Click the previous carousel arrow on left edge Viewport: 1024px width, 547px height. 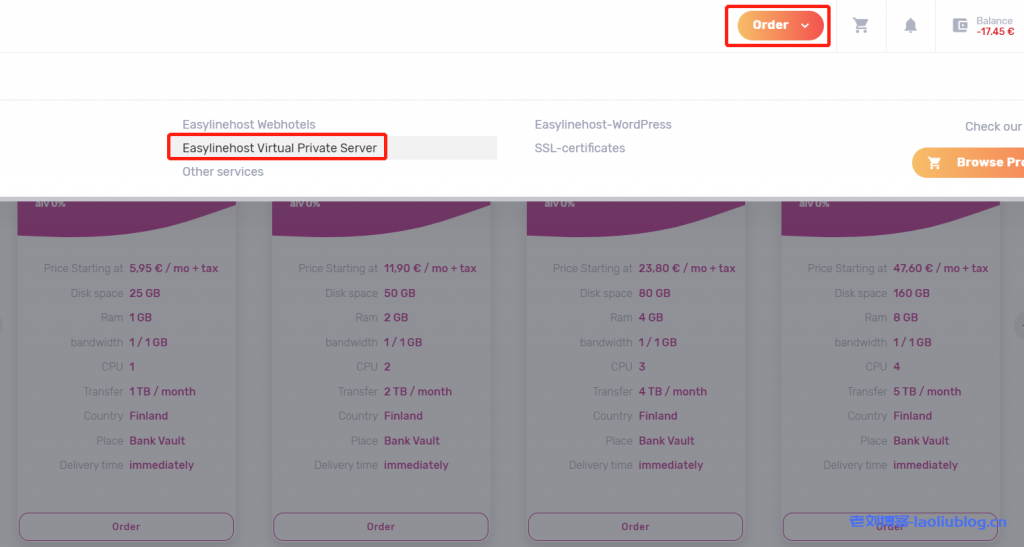3,325
